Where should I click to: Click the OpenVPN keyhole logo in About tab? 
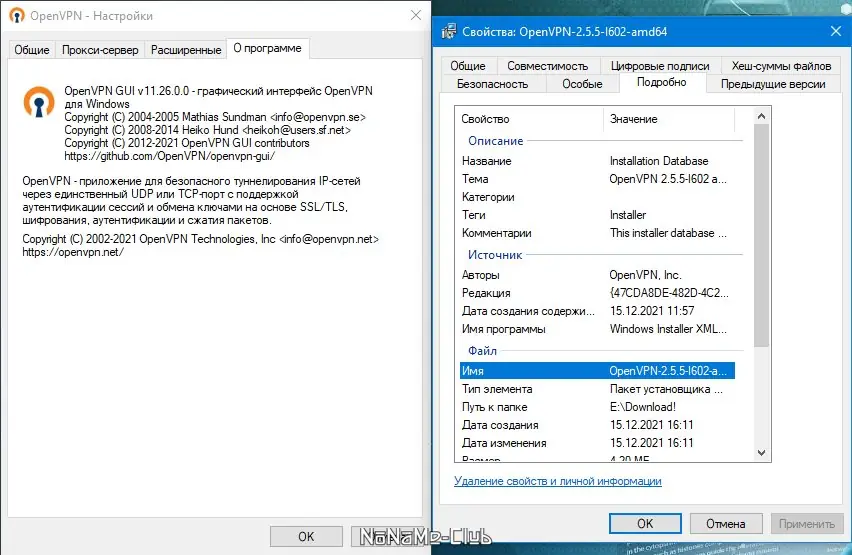click(x=39, y=102)
